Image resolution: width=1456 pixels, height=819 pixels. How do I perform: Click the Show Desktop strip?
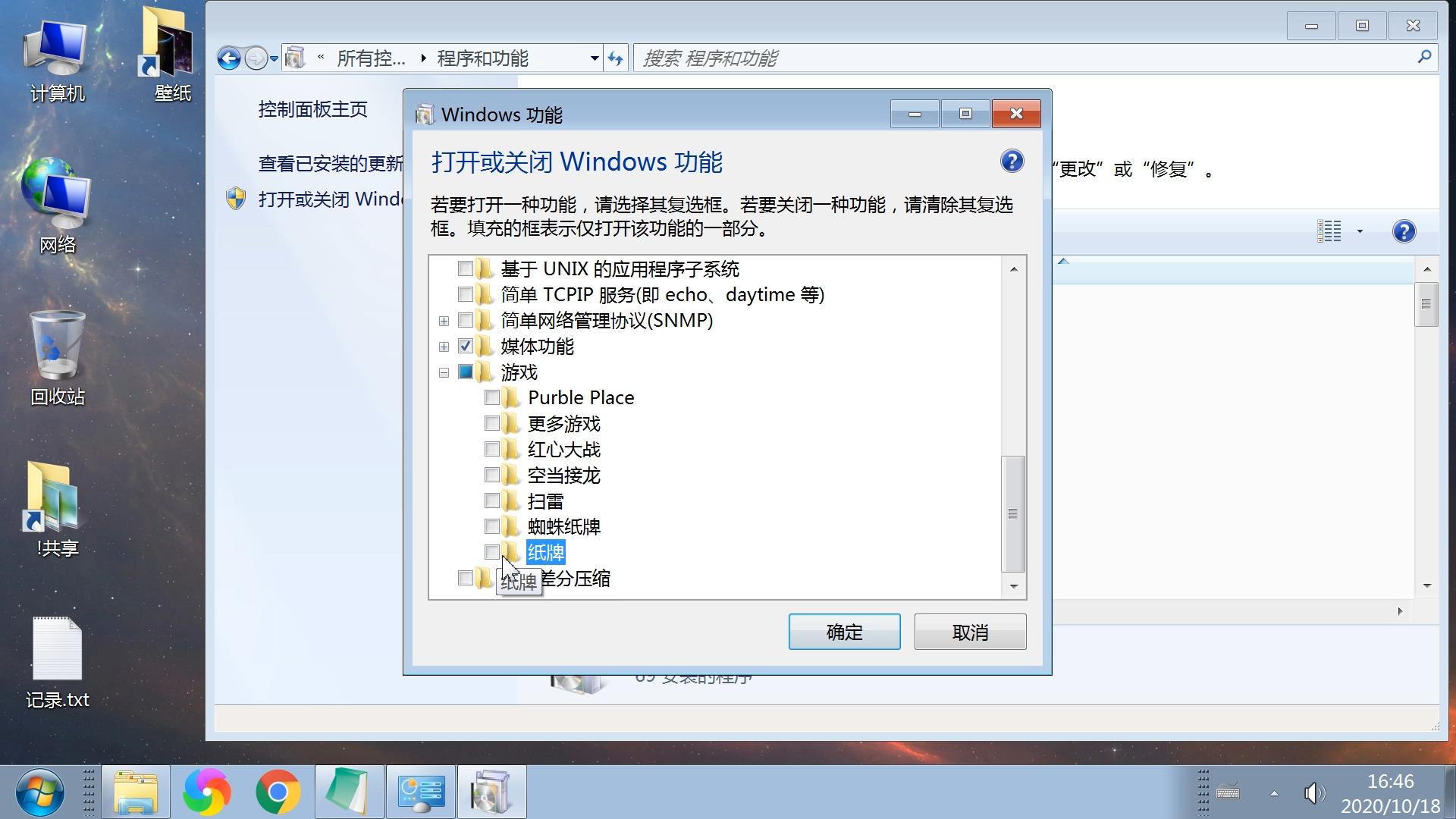pyautogui.click(x=1450, y=792)
